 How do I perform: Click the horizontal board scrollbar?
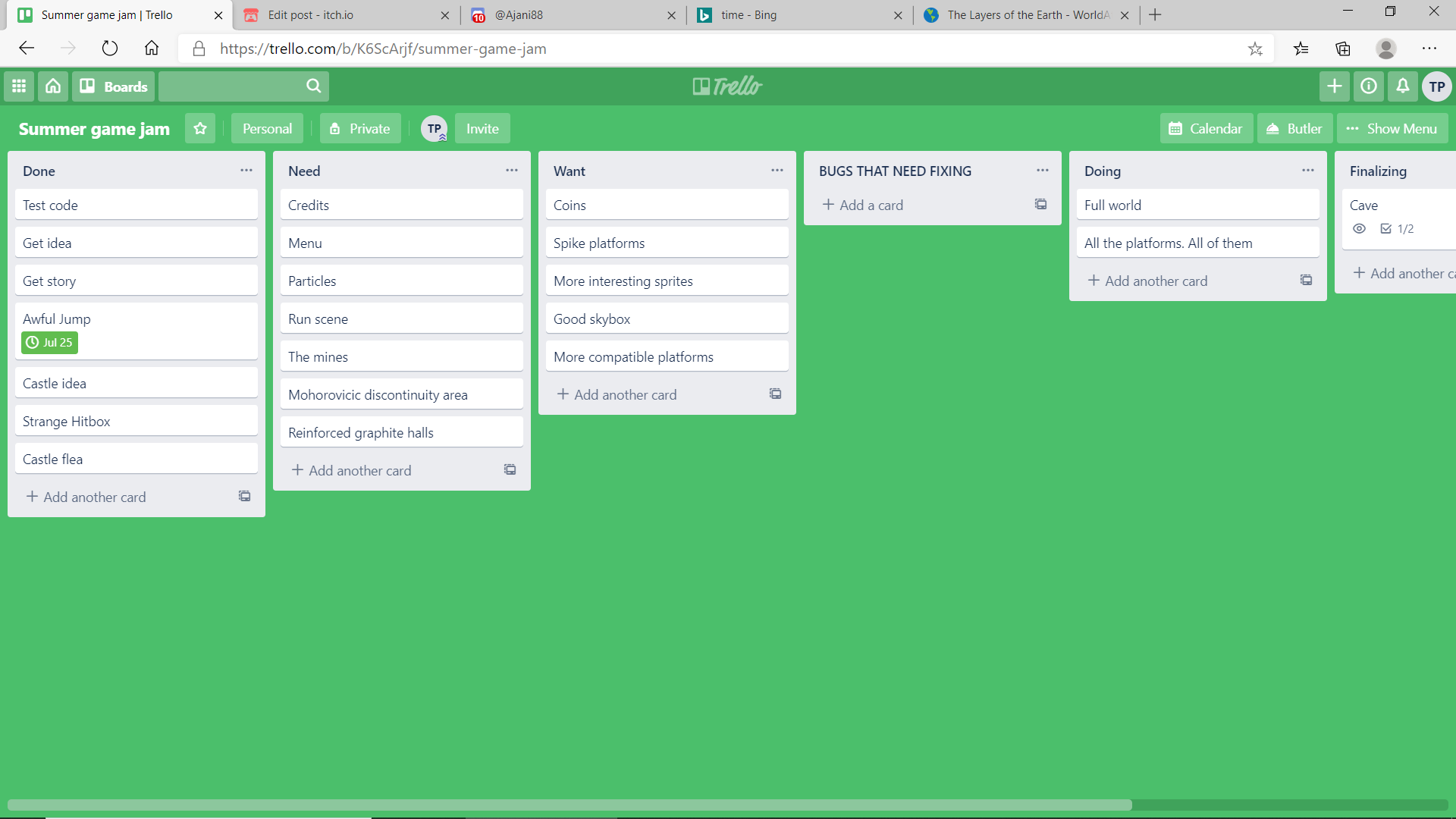click(569, 805)
